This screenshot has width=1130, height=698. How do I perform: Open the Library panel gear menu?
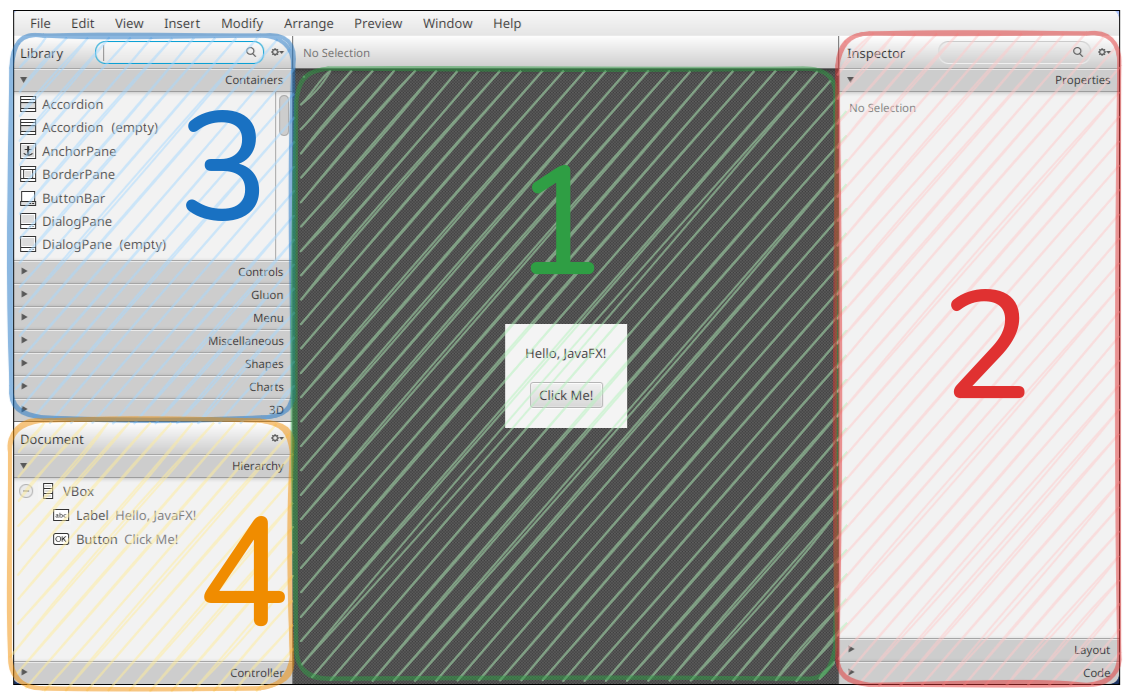277,52
